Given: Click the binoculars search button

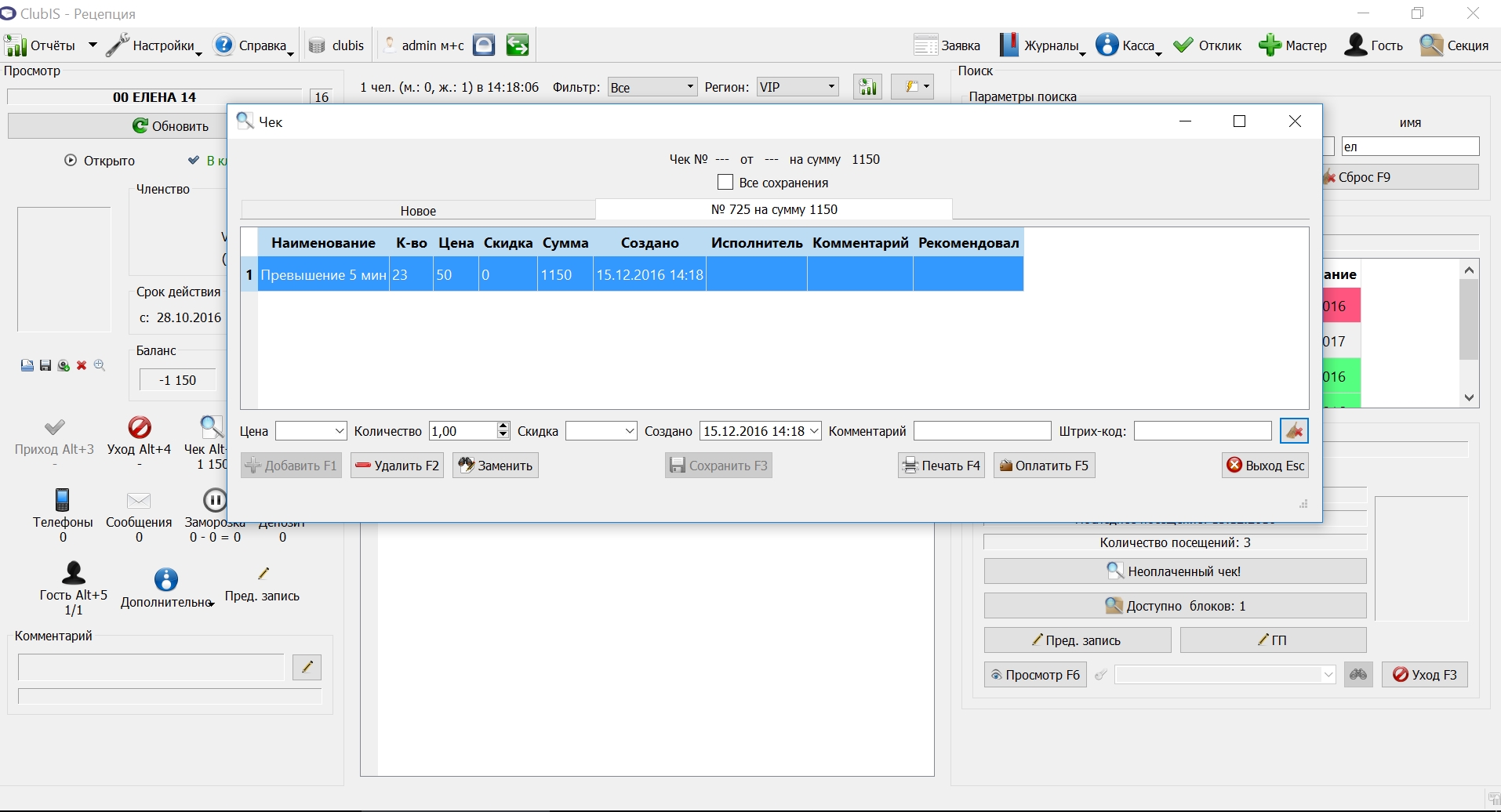Looking at the screenshot, I should tap(1358, 675).
